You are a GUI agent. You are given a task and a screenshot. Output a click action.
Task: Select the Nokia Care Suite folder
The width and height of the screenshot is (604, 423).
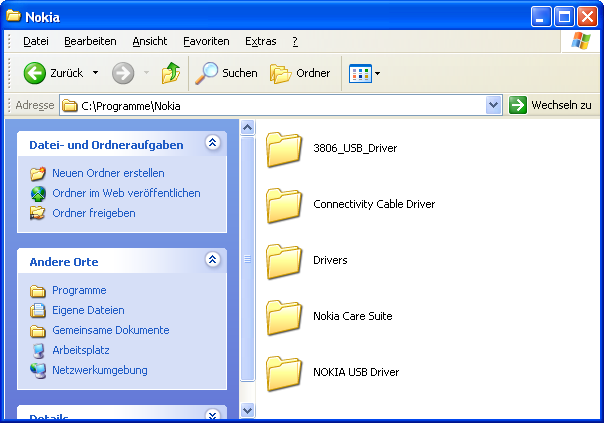coord(352,316)
